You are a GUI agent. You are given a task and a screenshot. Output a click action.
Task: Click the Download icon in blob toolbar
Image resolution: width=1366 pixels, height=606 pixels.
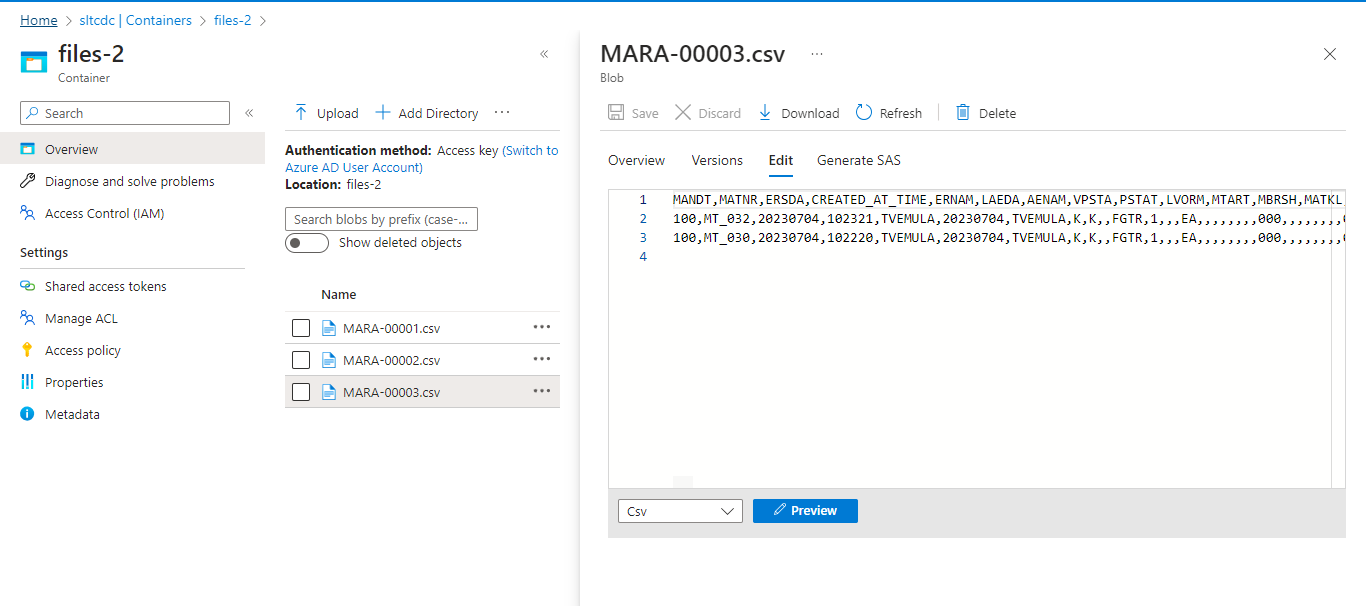(x=765, y=113)
